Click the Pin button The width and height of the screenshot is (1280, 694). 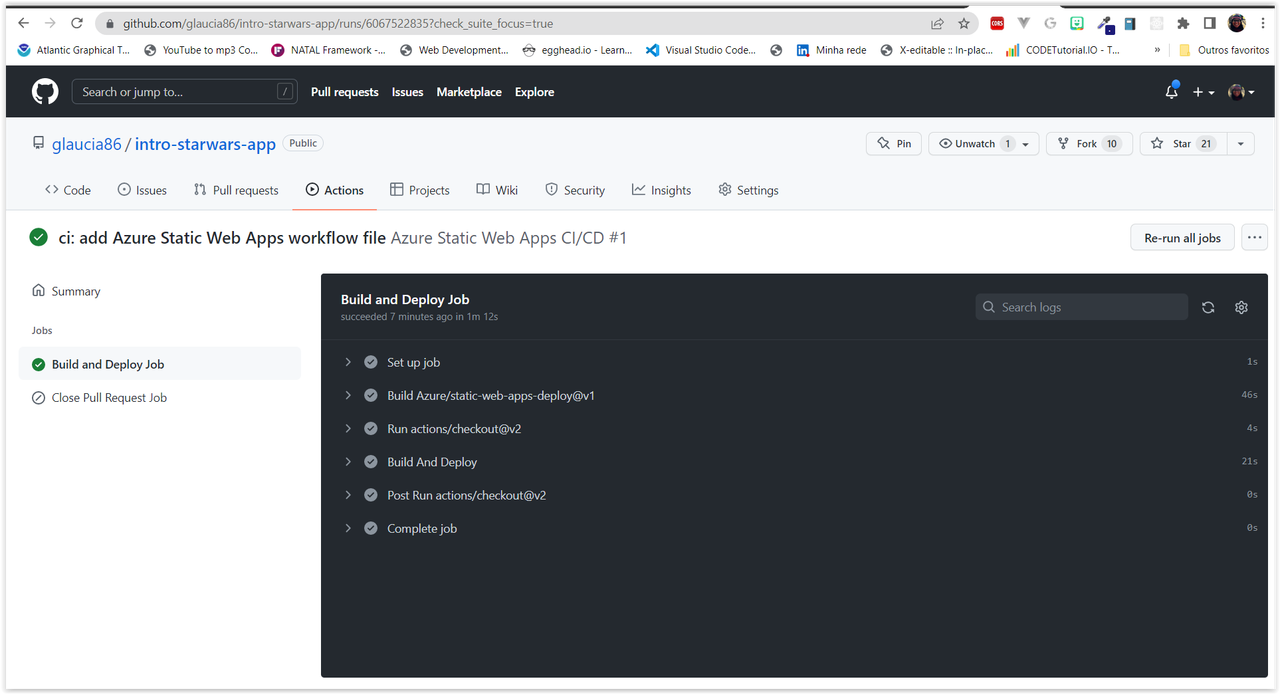pos(894,144)
